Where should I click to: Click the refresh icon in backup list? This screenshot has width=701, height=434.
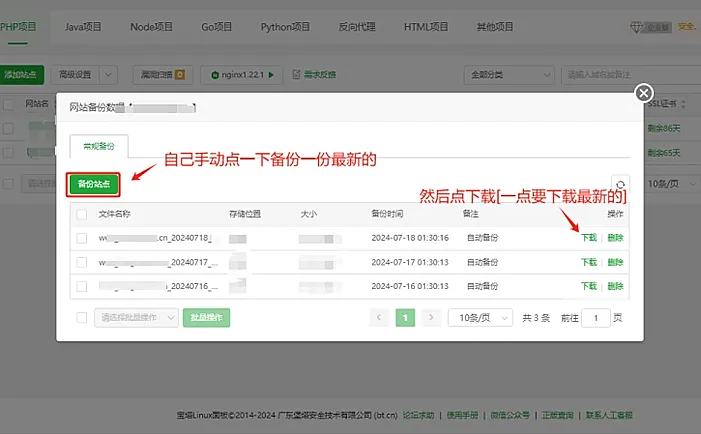[x=620, y=185]
